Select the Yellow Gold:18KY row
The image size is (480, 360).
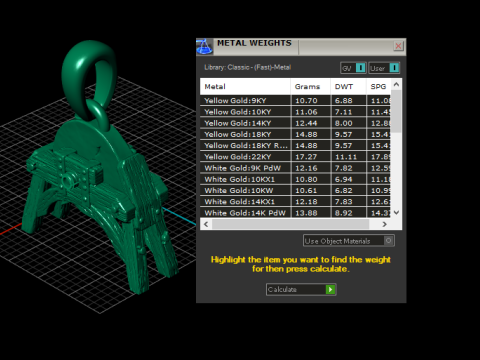295,134
